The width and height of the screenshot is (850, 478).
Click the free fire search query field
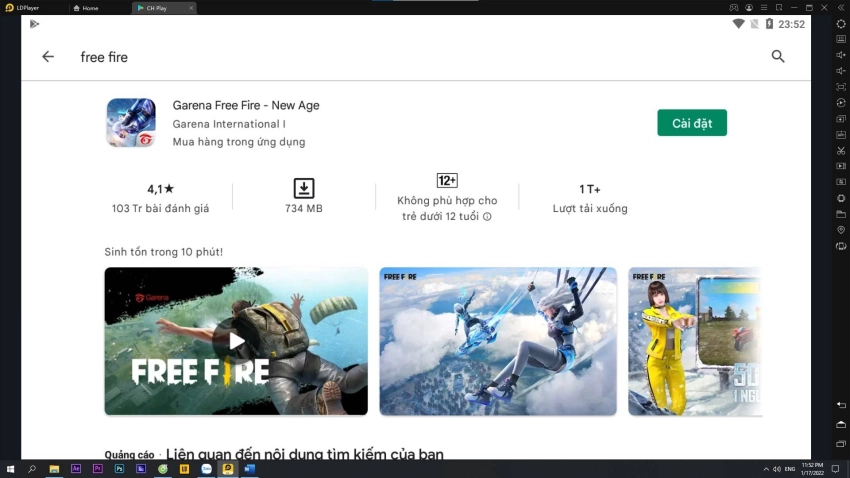coord(104,57)
